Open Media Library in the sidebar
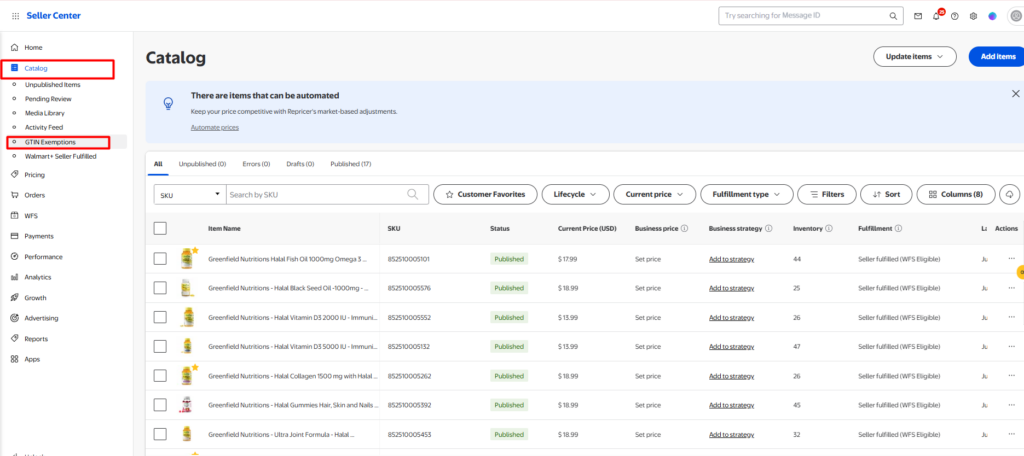The height and width of the screenshot is (456, 1024). coord(45,113)
